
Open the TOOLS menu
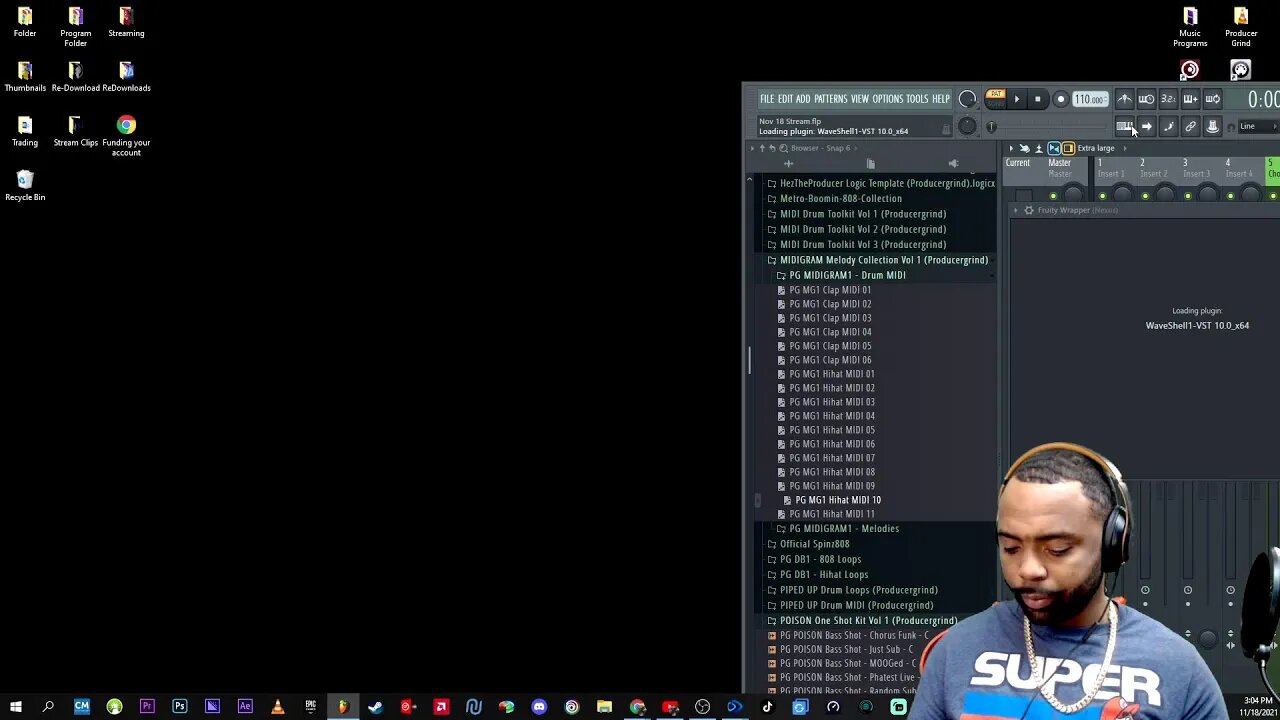point(917,99)
